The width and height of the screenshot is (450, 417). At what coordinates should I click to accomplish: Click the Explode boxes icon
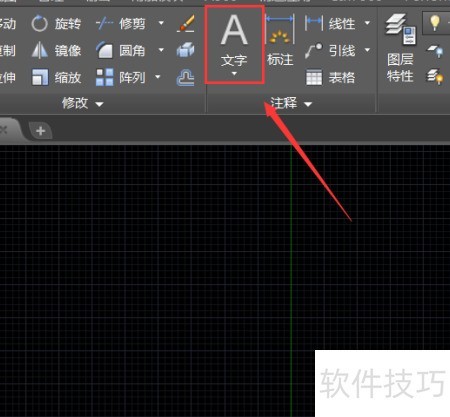point(185,50)
